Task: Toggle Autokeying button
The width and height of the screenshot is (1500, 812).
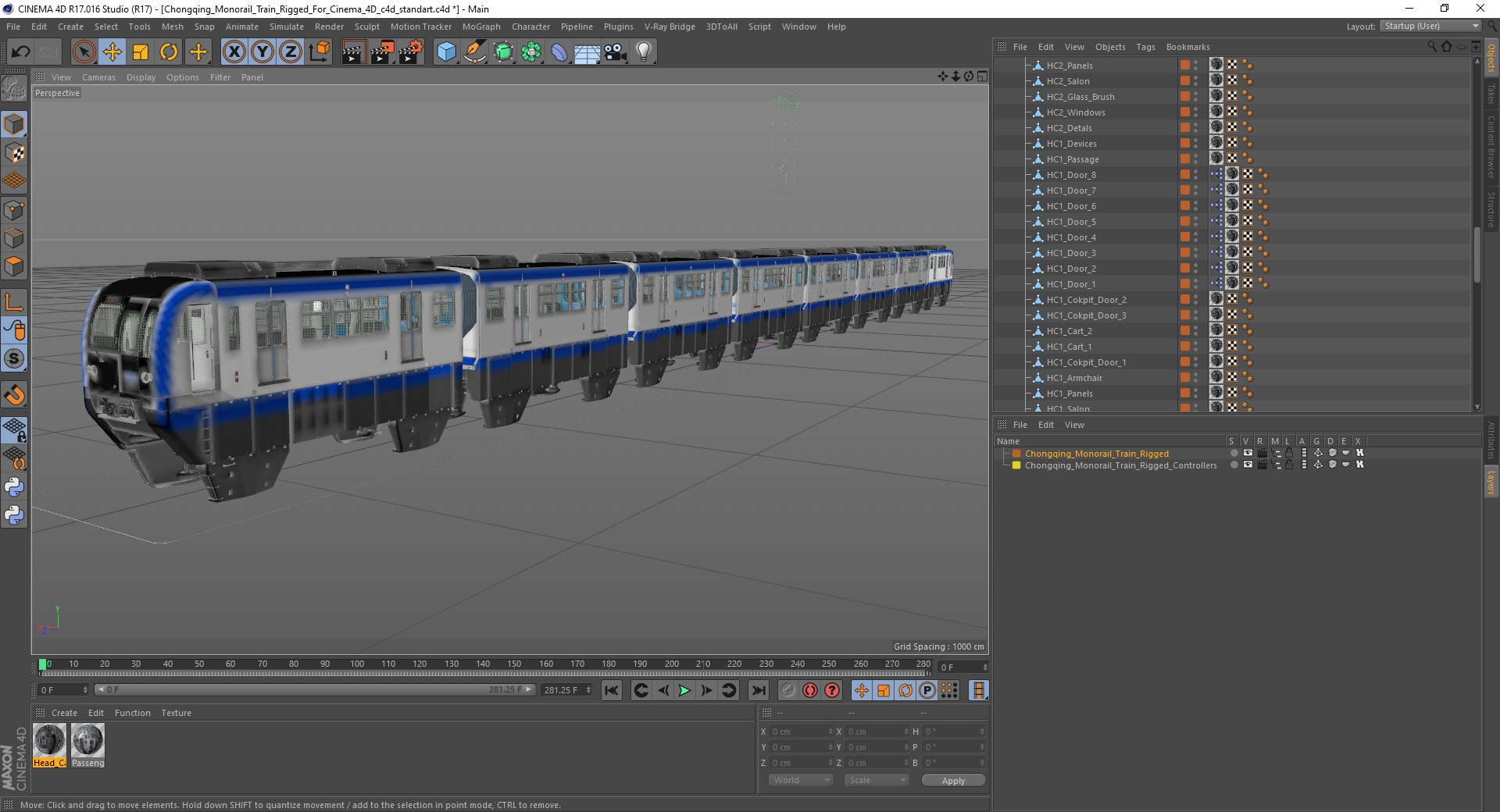Action: pos(810,690)
